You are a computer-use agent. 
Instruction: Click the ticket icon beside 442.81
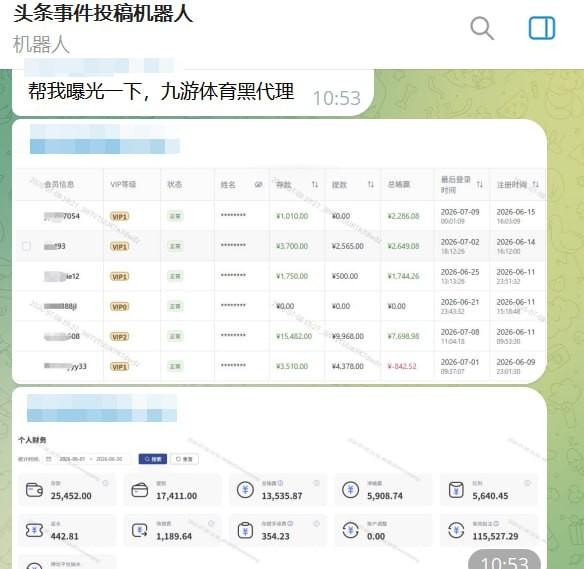(x=34, y=530)
